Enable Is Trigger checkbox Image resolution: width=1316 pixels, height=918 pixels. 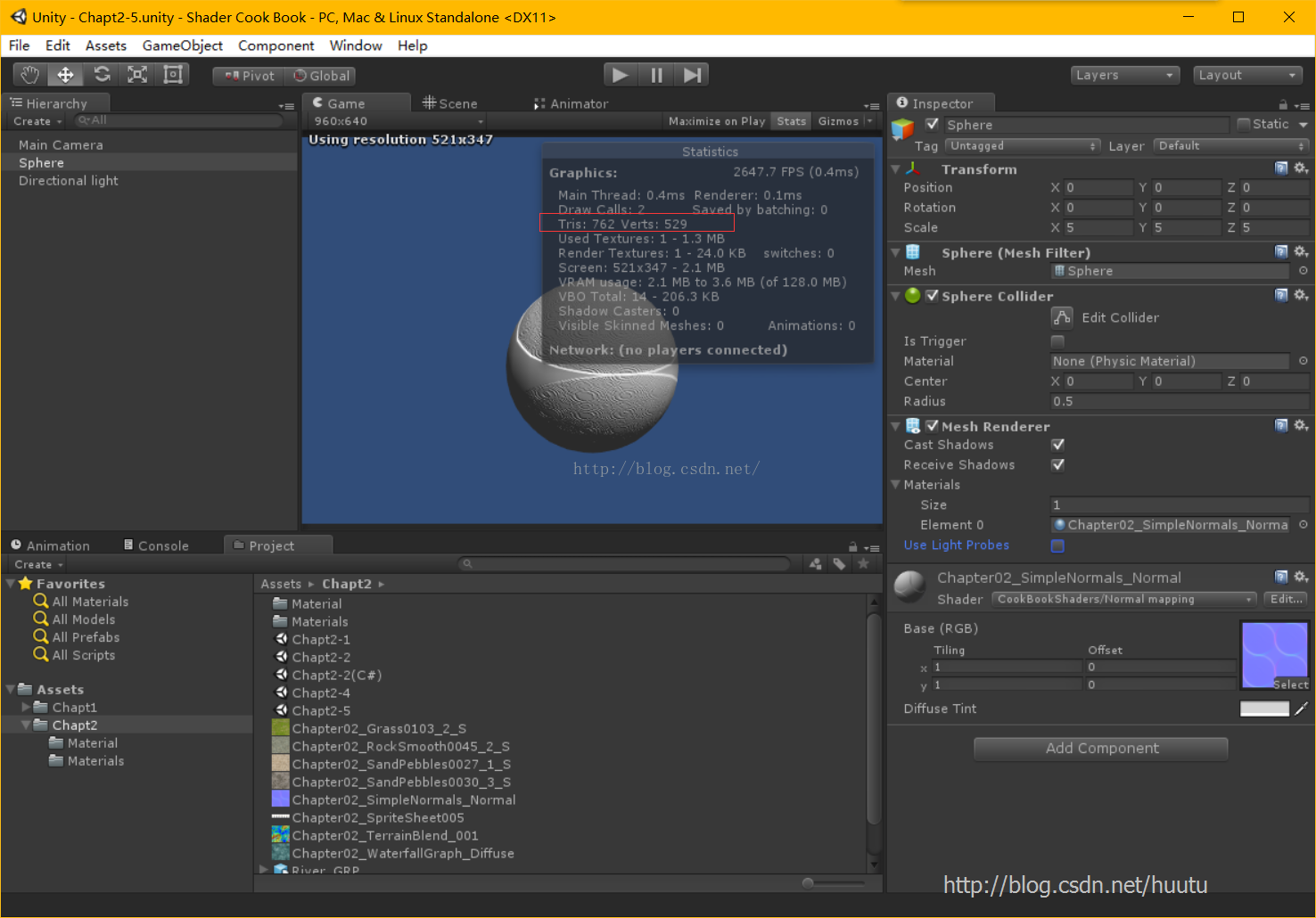tap(1057, 341)
